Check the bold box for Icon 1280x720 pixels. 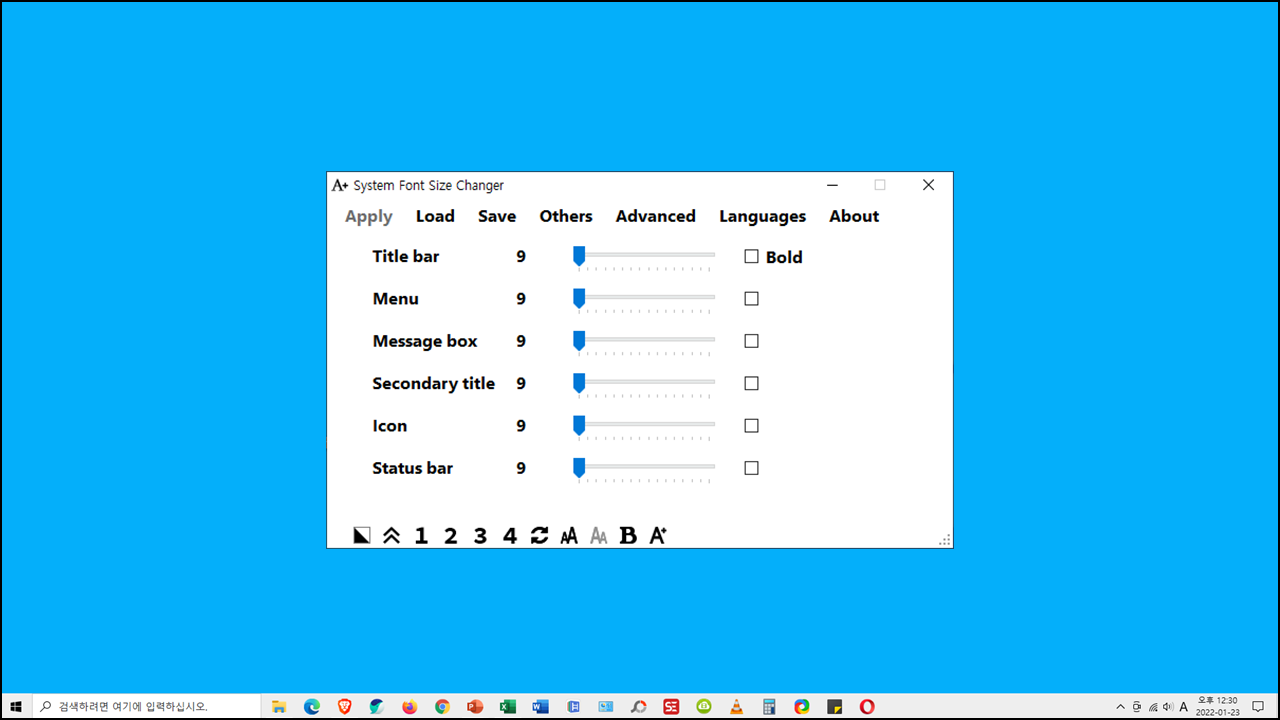click(x=752, y=426)
